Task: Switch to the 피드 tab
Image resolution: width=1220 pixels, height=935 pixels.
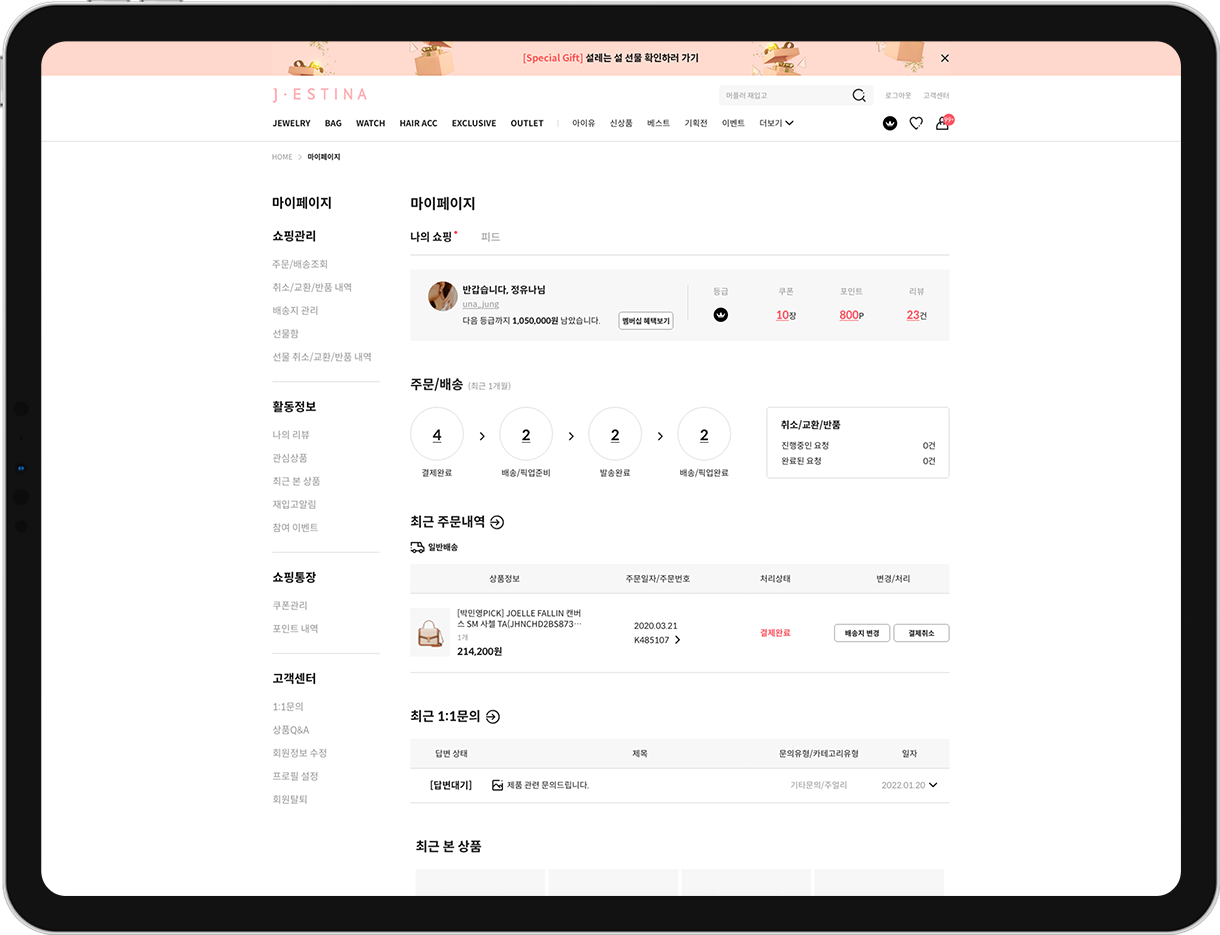Action: pyautogui.click(x=490, y=237)
